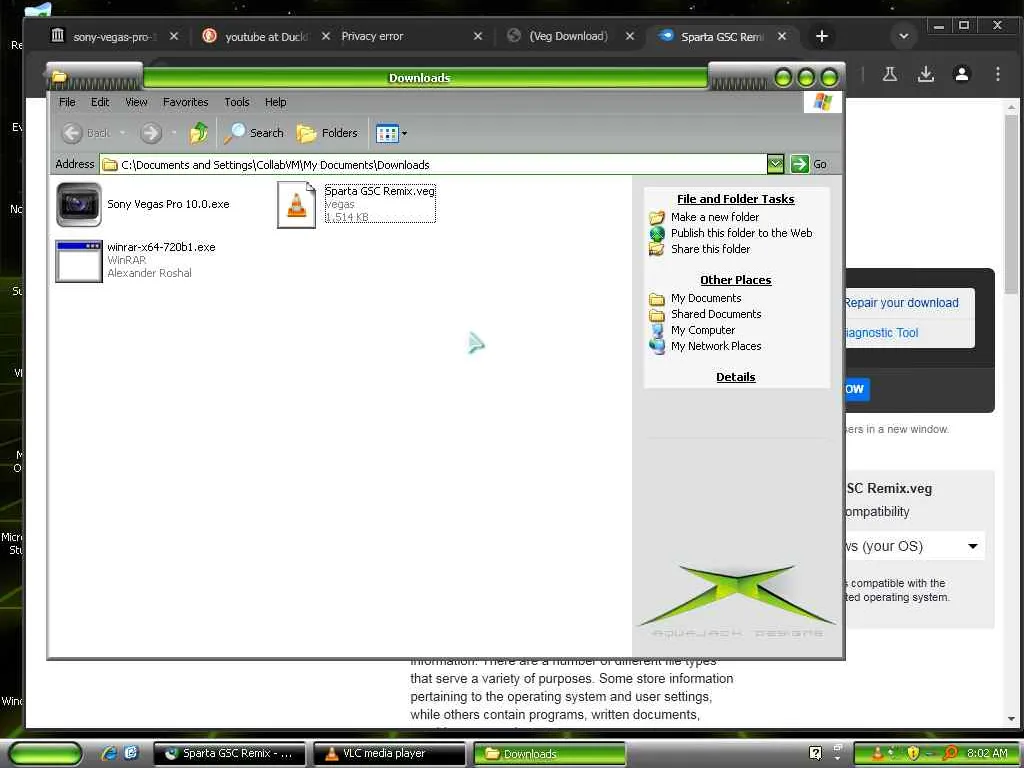The image size is (1024, 768).
Task: Open the Help menu
Action: (x=275, y=102)
